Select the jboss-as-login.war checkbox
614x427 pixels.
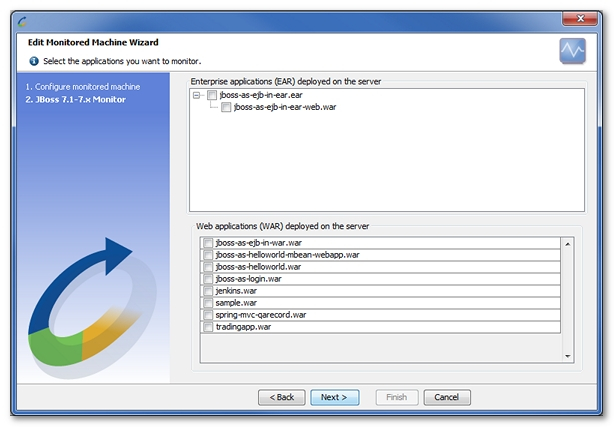[x=208, y=279]
